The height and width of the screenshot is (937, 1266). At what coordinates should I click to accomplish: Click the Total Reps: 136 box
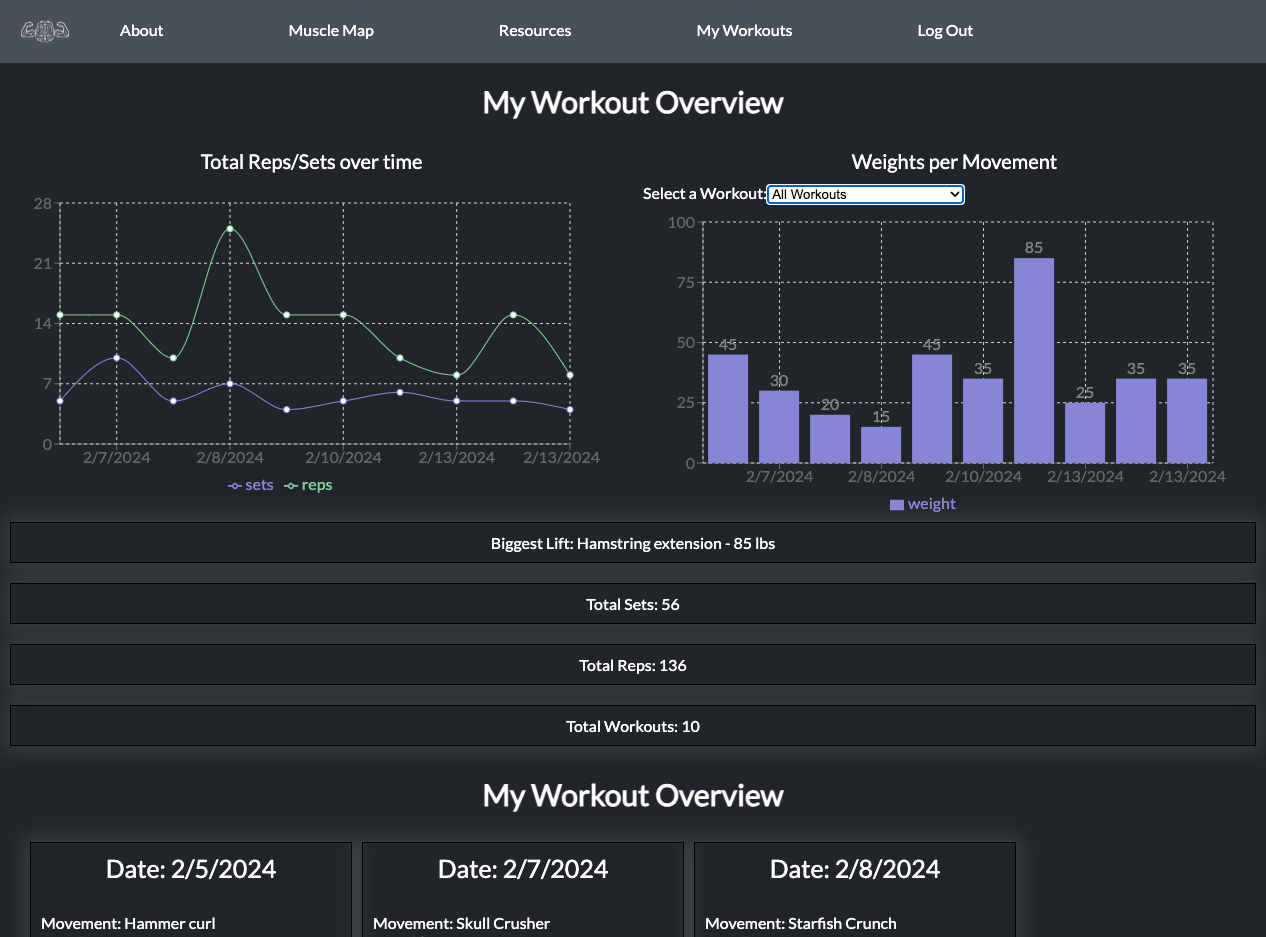pos(633,665)
